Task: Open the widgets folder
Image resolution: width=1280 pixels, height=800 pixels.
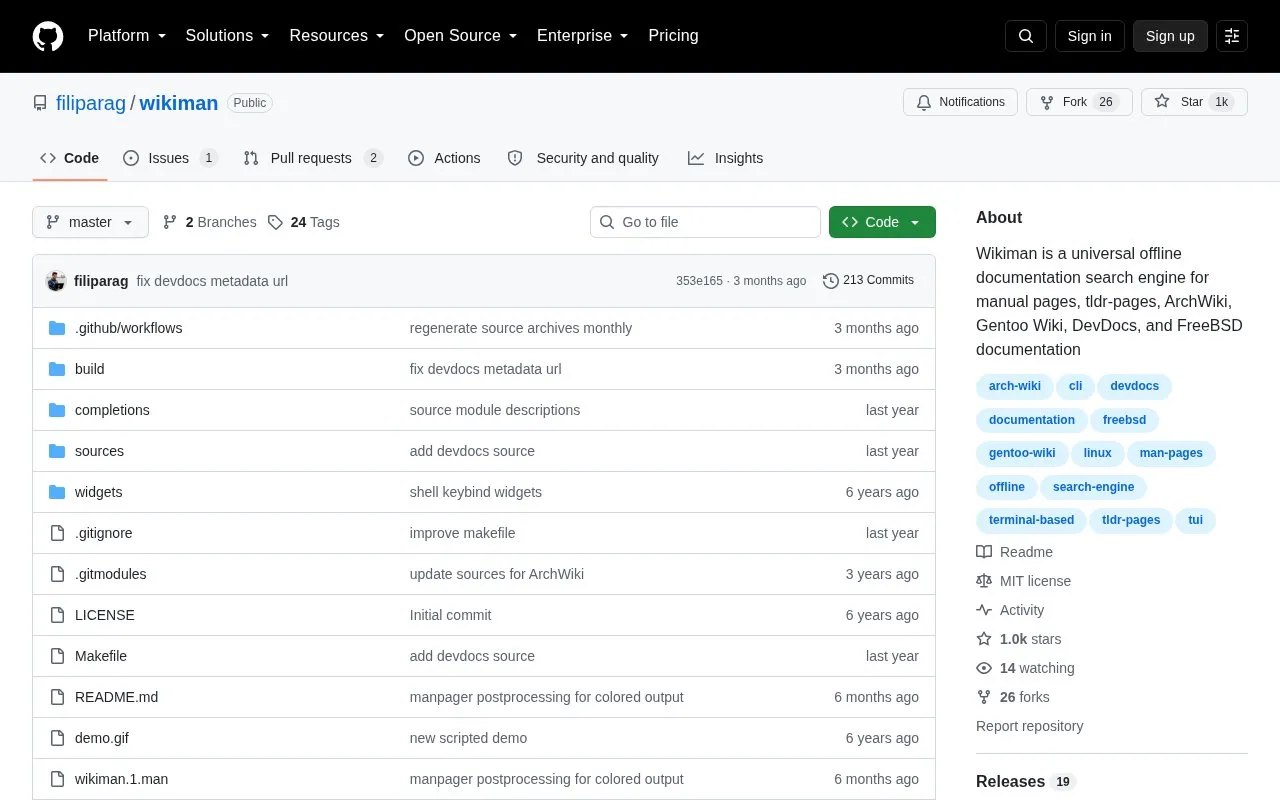Action: [98, 492]
